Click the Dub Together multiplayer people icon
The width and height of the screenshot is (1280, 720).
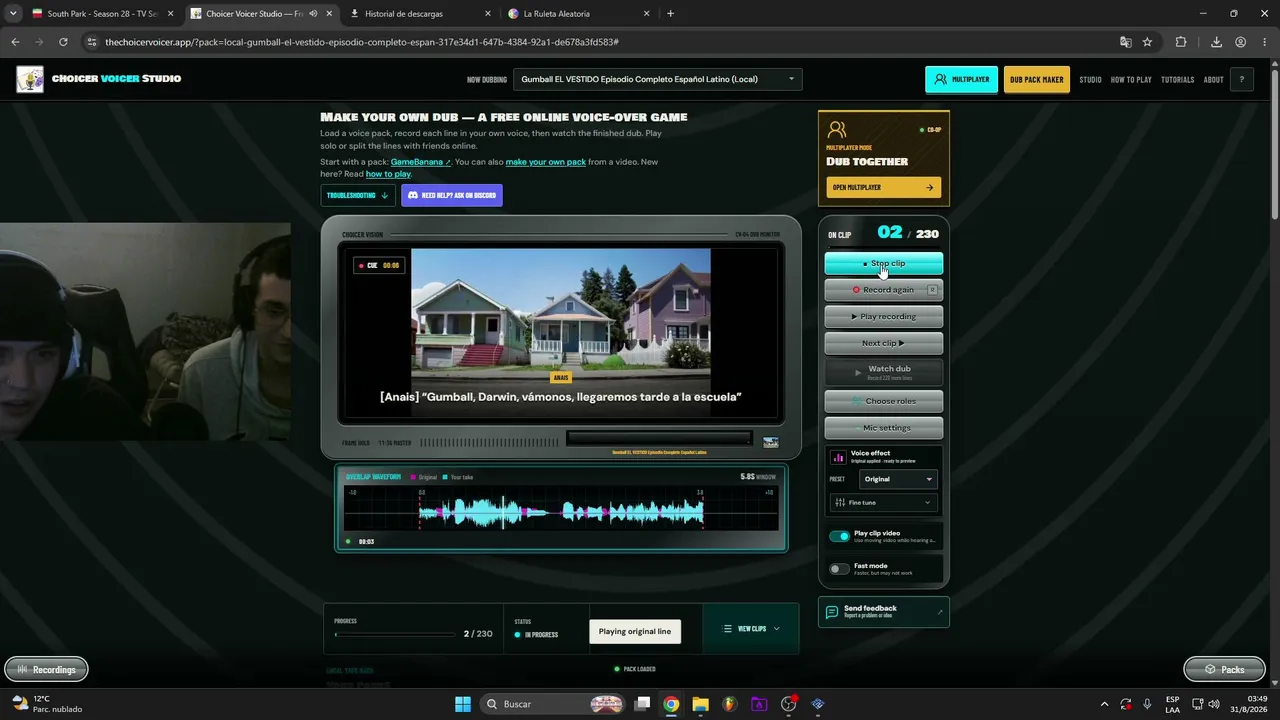click(838, 130)
